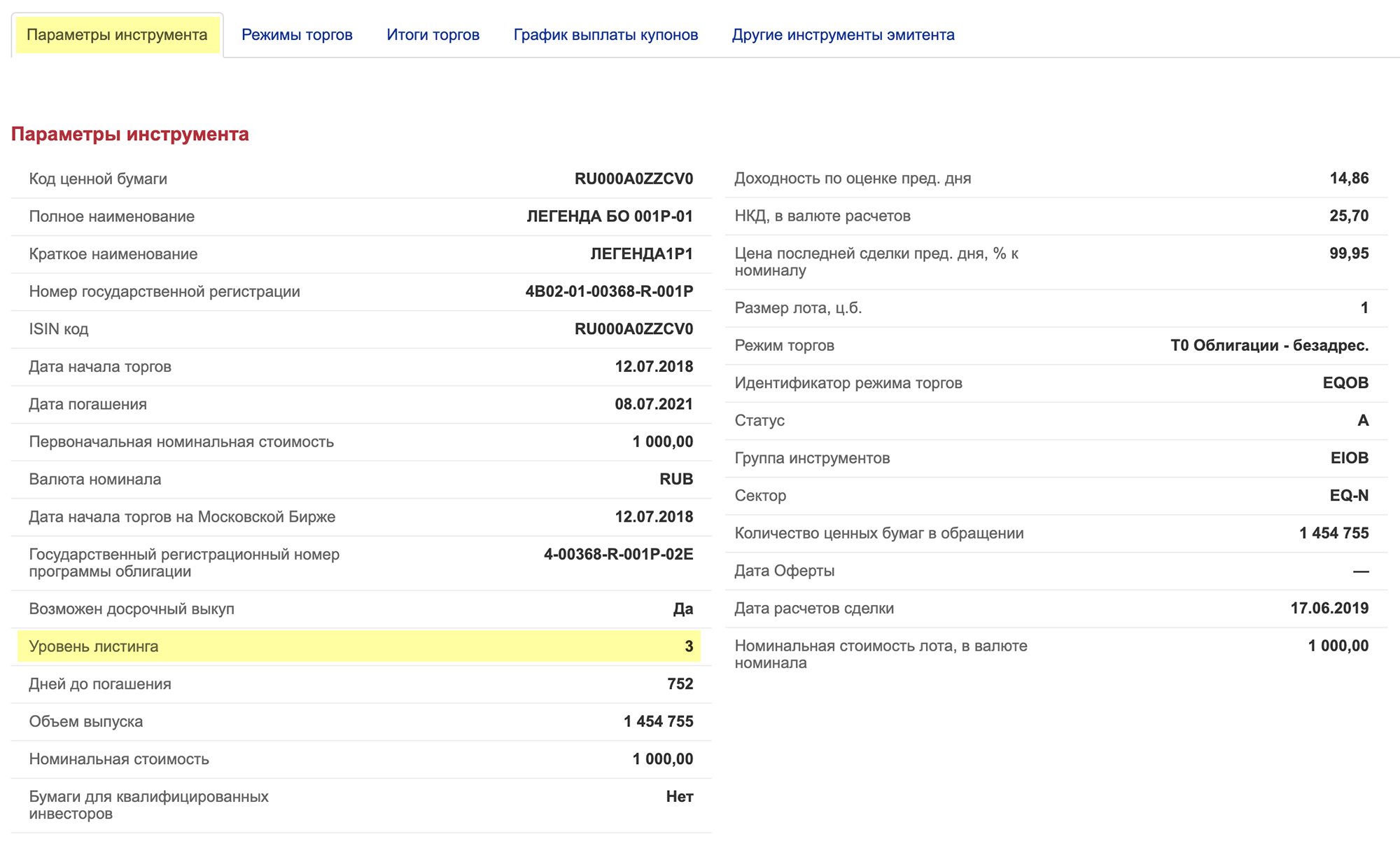
Task: Click the Дата расчетов сделки value
Action: pyautogui.click(x=1329, y=608)
